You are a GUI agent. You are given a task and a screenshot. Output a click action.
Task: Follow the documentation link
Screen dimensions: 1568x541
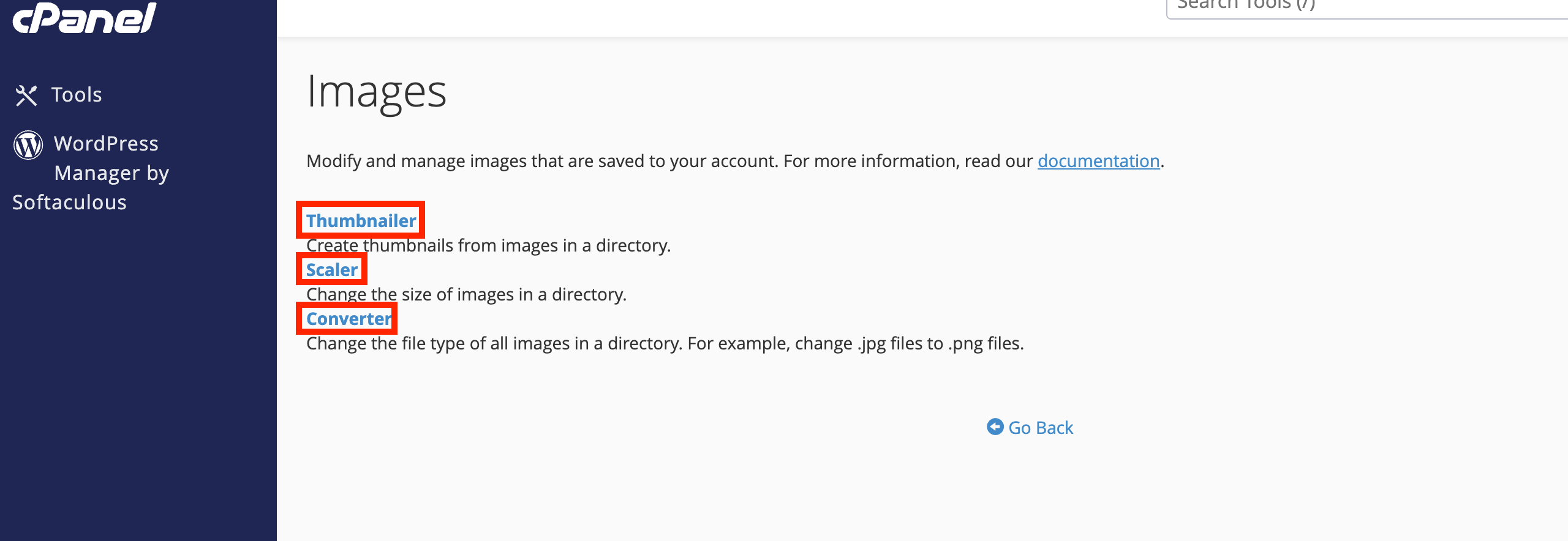click(x=1098, y=161)
